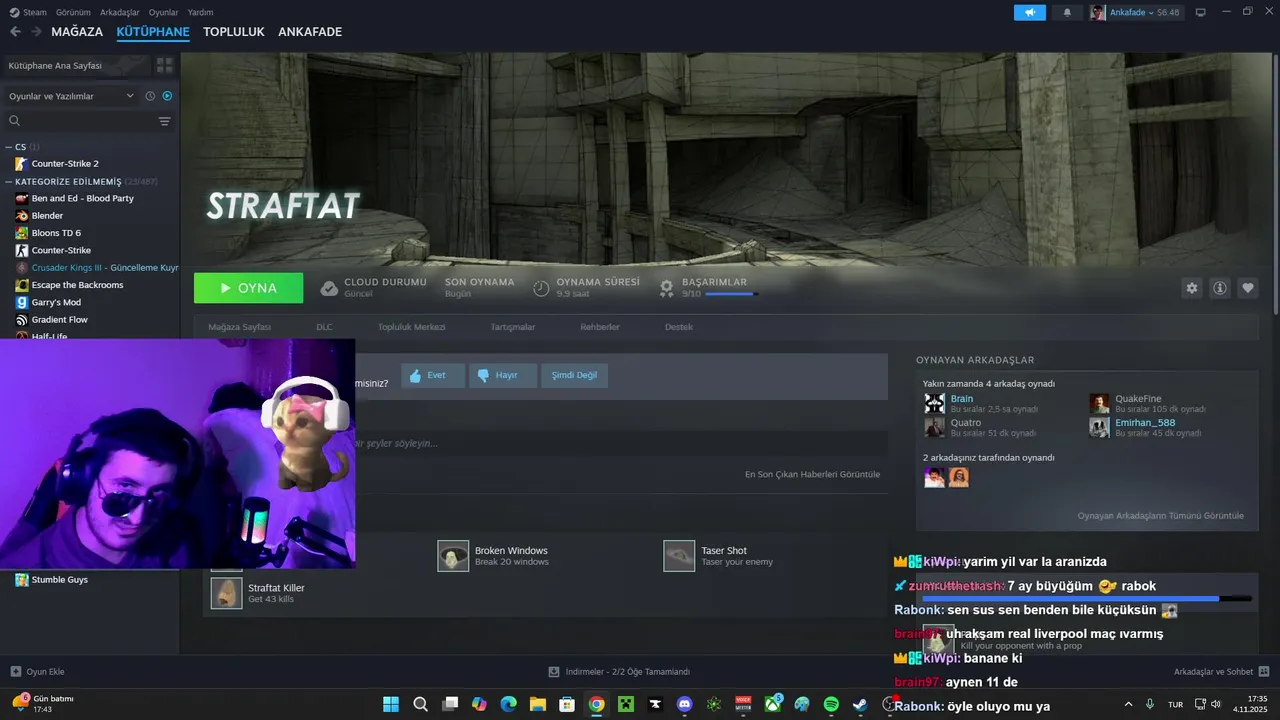Select Garry's Mod in the library

pyautogui.click(x=56, y=302)
